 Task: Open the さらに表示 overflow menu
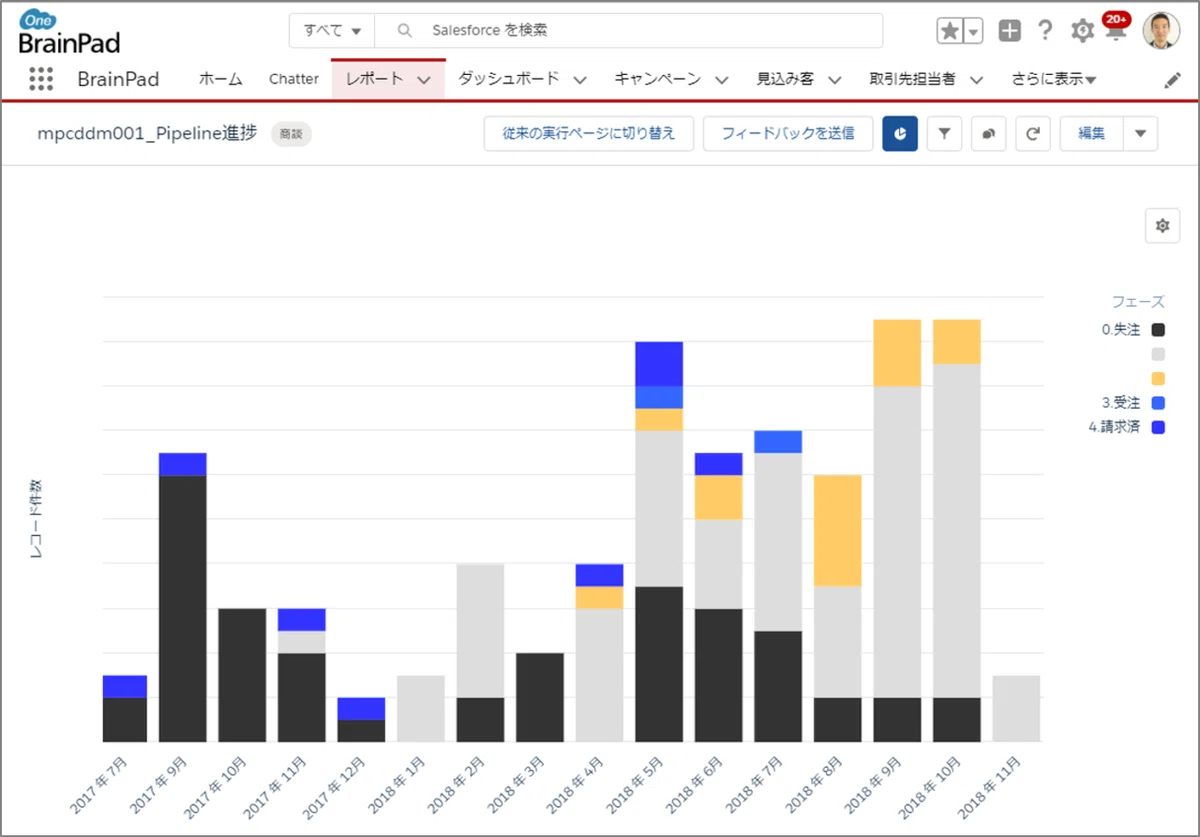[x=1054, y=79]
